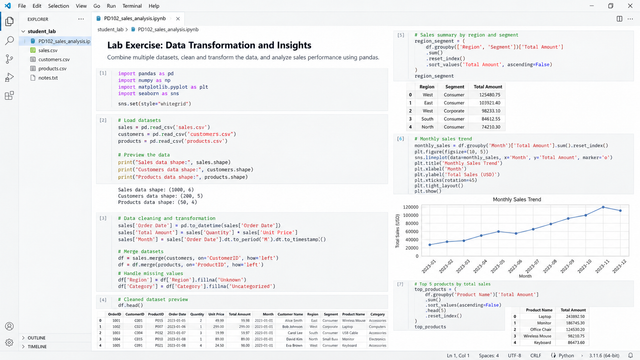Image resolution: width=640 pixels, height=360 pixels.
Task: Open the Manage gear icon
Action: click(x=9, y=343)
